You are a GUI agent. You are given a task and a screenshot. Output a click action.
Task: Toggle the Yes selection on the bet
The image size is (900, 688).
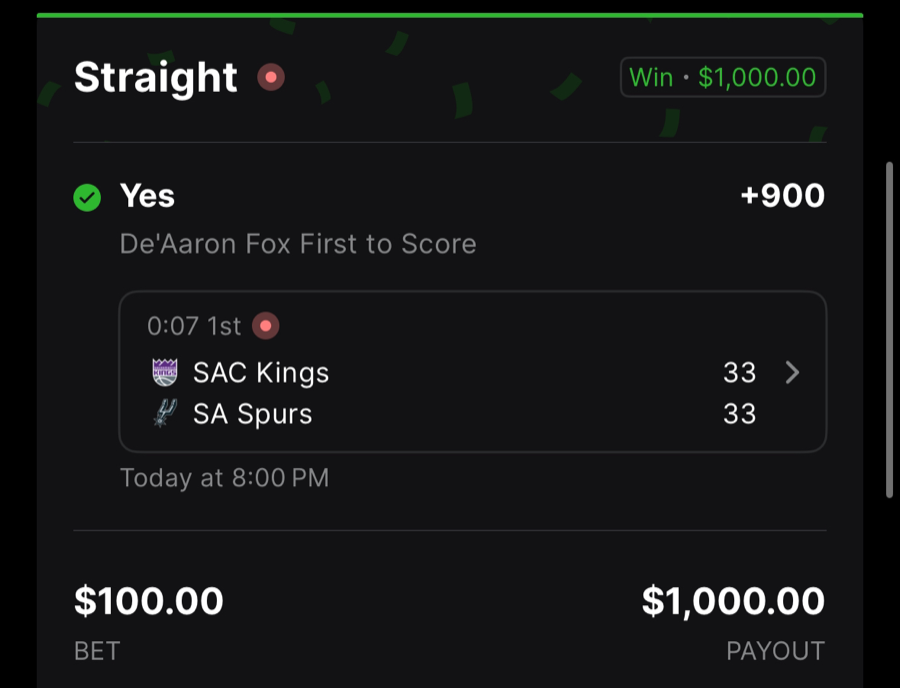click(x=146, y=197)
